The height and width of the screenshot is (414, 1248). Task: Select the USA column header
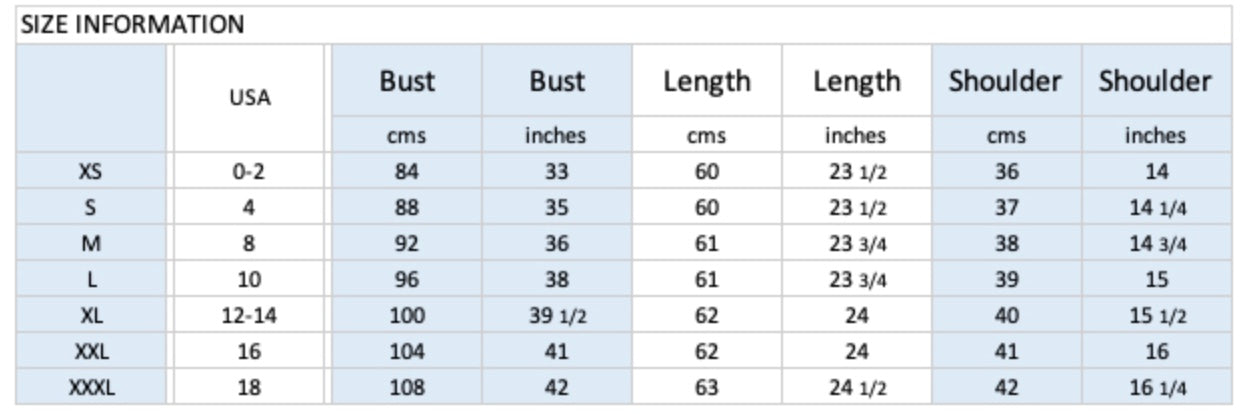click(x=249, y=98)
